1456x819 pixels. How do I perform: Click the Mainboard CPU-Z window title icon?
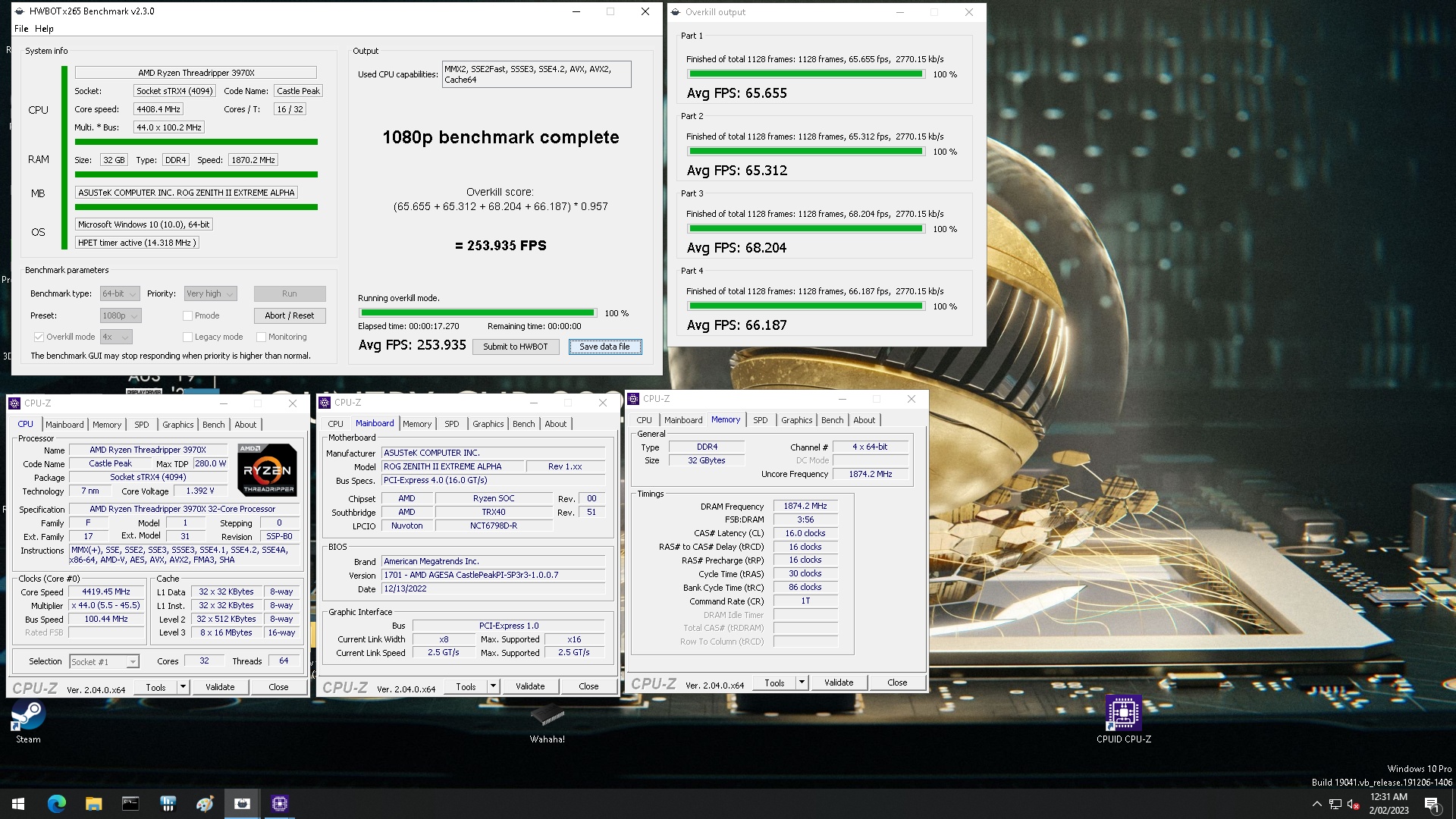[x=325, y=403]
